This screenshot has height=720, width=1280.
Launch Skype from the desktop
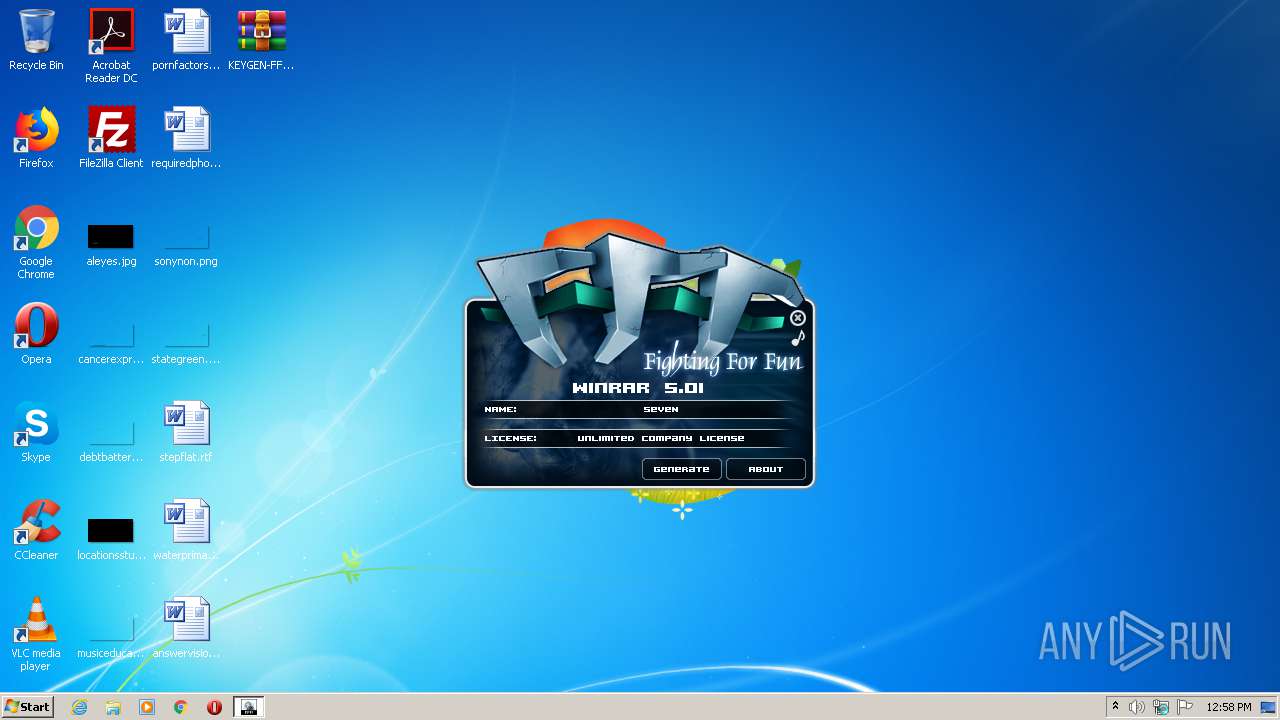pyautogui.click(x=36, y=433)
